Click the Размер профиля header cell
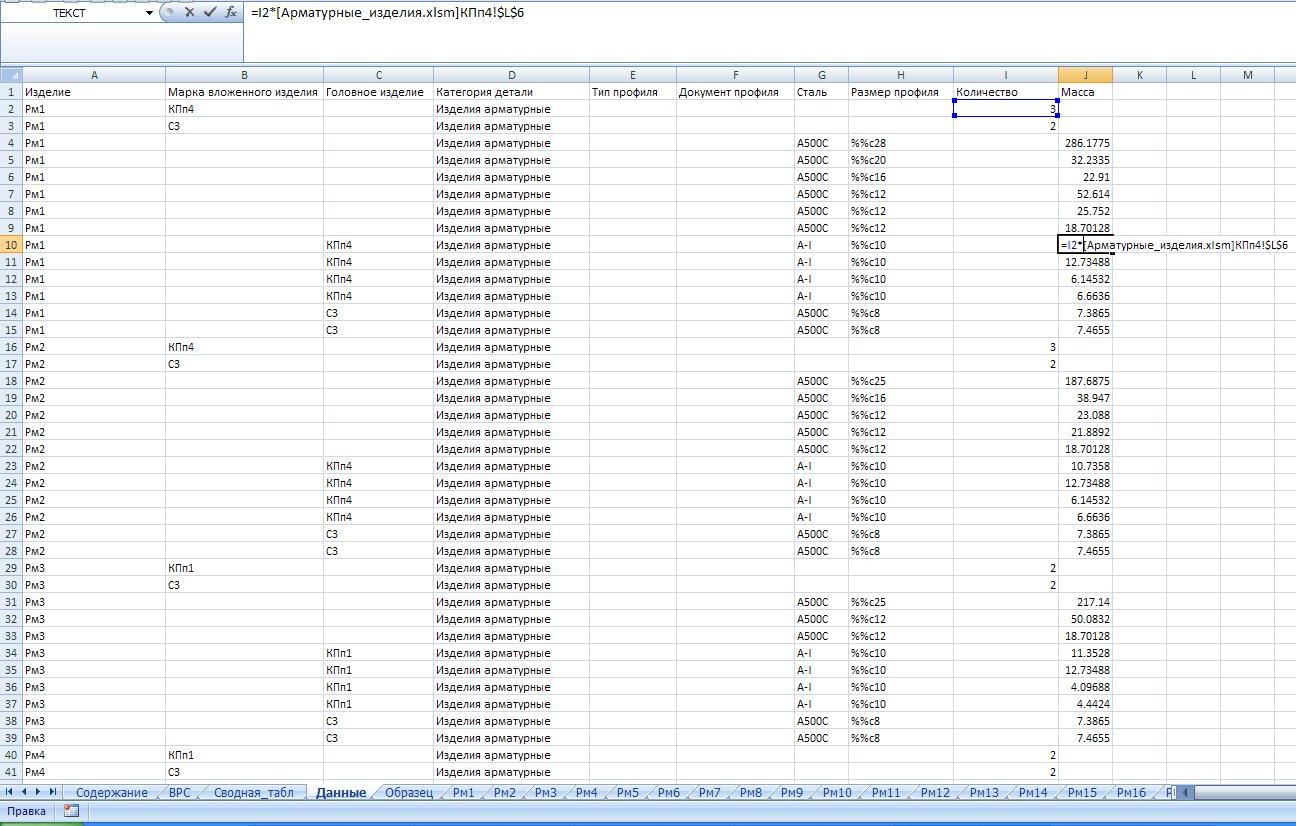The image size is (1296, 826). point(900,92)
